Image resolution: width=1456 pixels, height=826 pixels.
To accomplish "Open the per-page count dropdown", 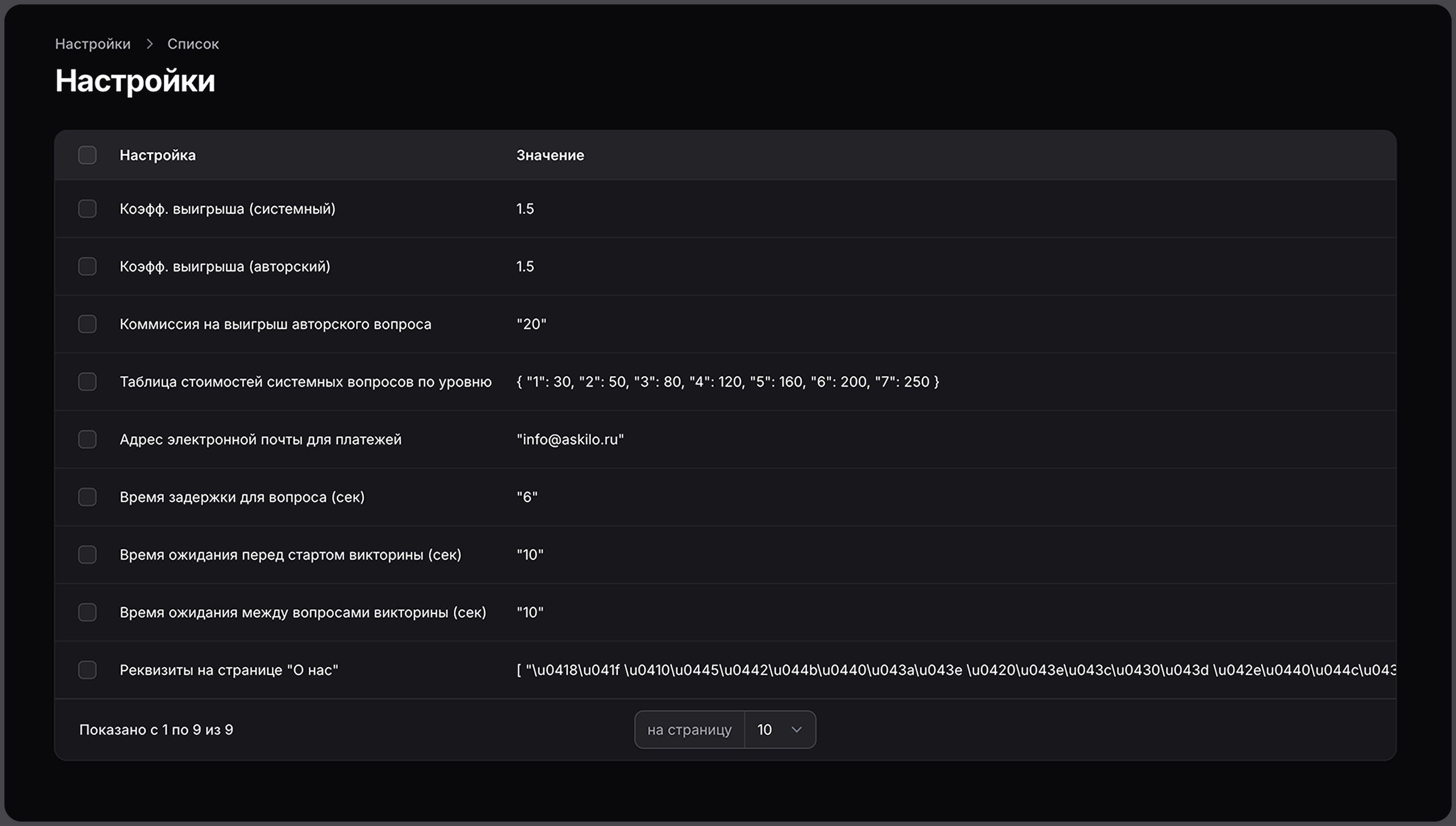I will [779, 730].
